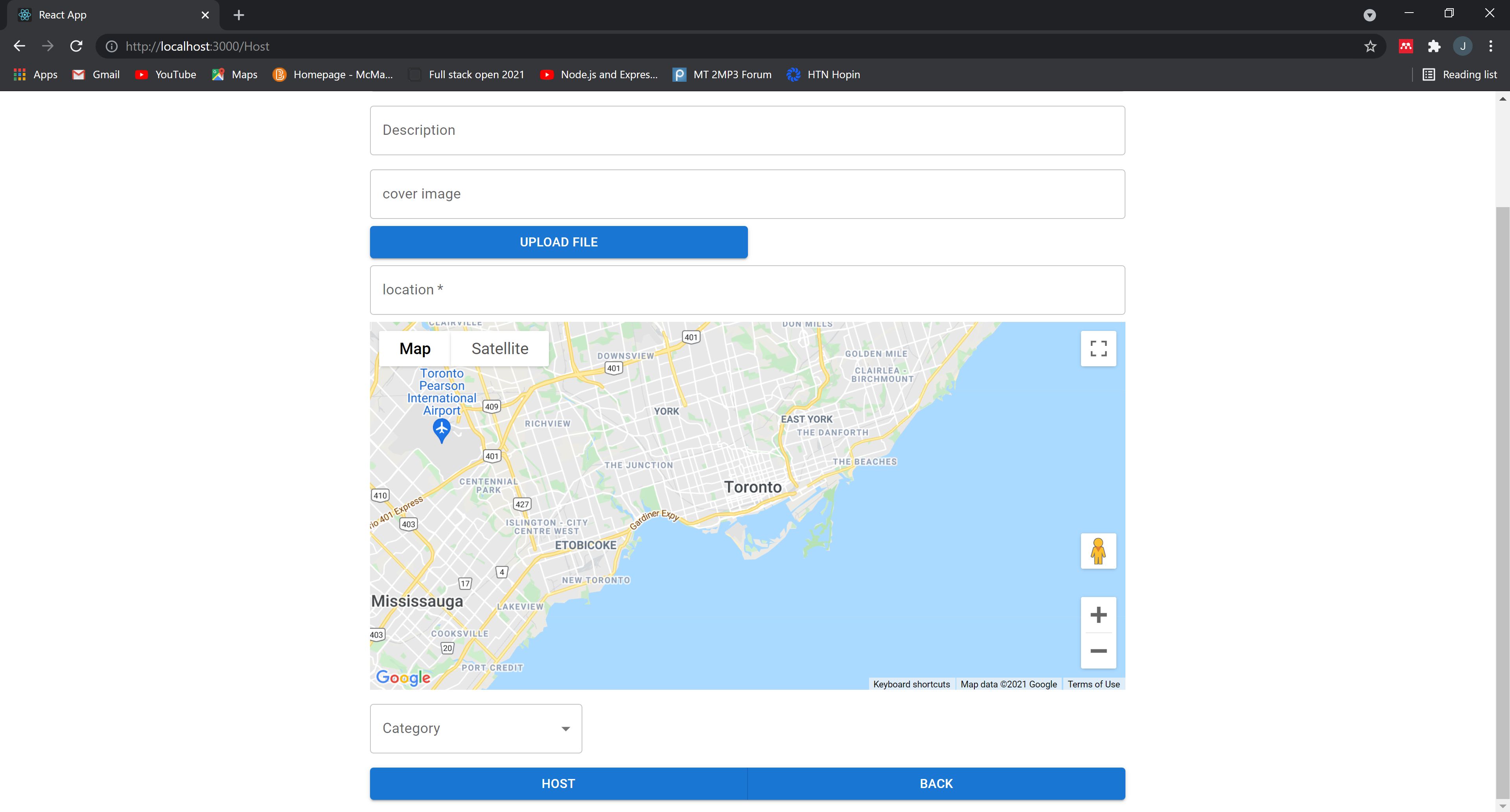Expand the Category dropdown
This screenshot has width=1510, height=812.
point(475,728)
